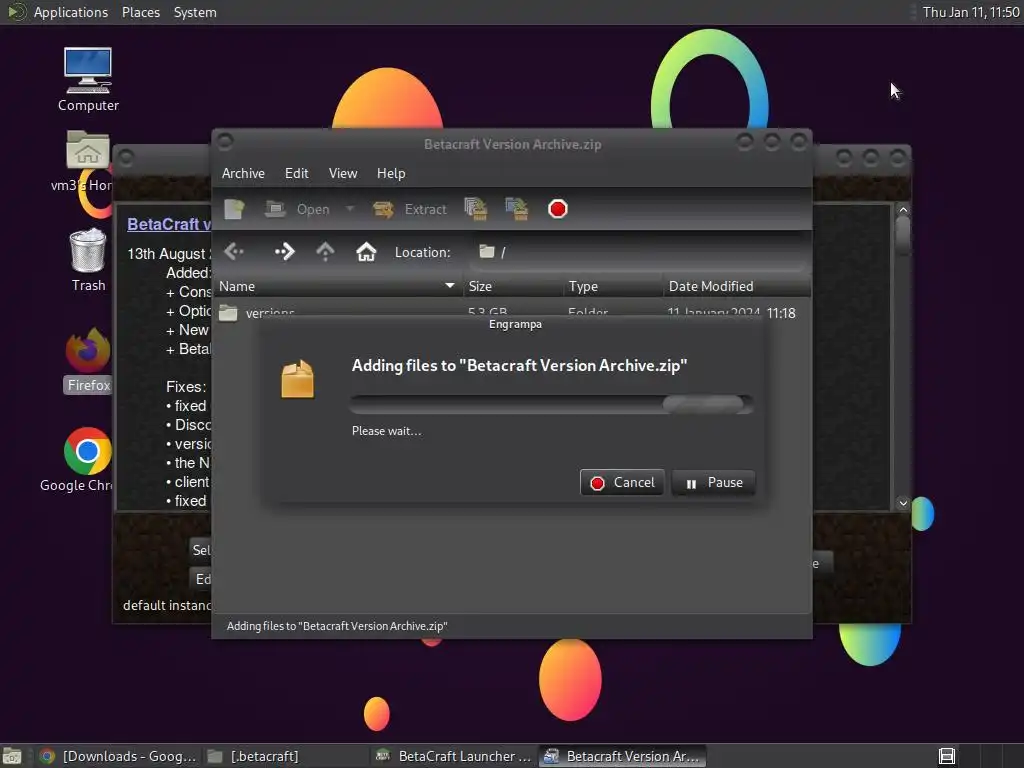The height and width of the screenshot is (768, 1024).
Task: Click the "Please wait…" text in the dialog
Action: click(387, 431)
